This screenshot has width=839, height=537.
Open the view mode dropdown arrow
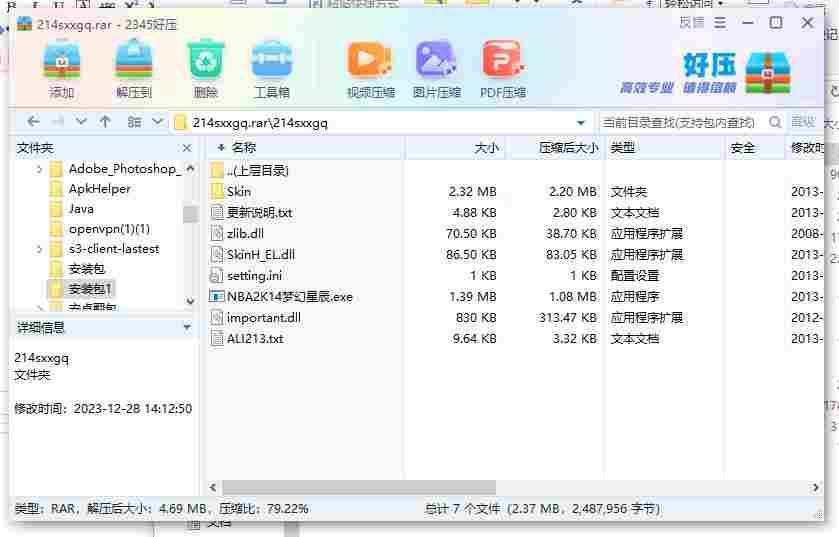coord(157,122)
